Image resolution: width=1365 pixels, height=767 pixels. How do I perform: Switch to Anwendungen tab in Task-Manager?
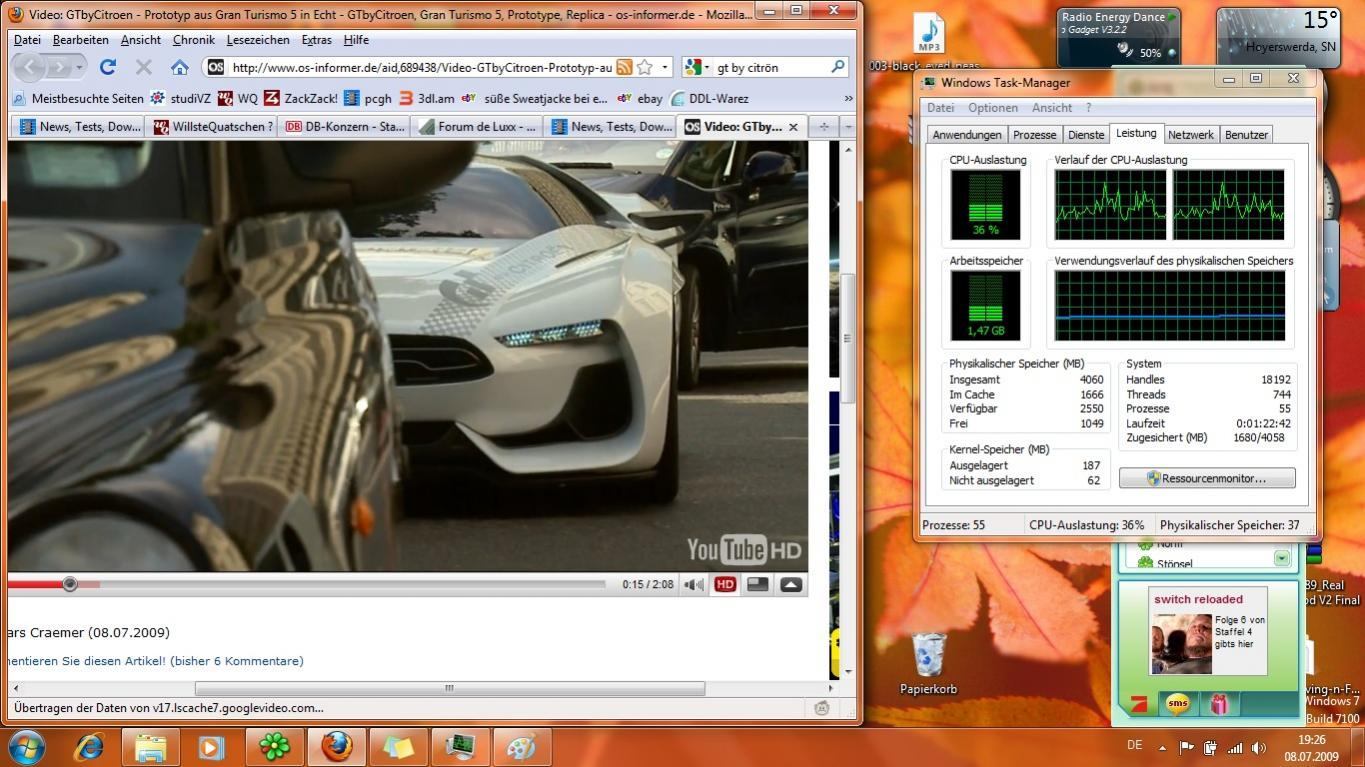coord(966,135)
